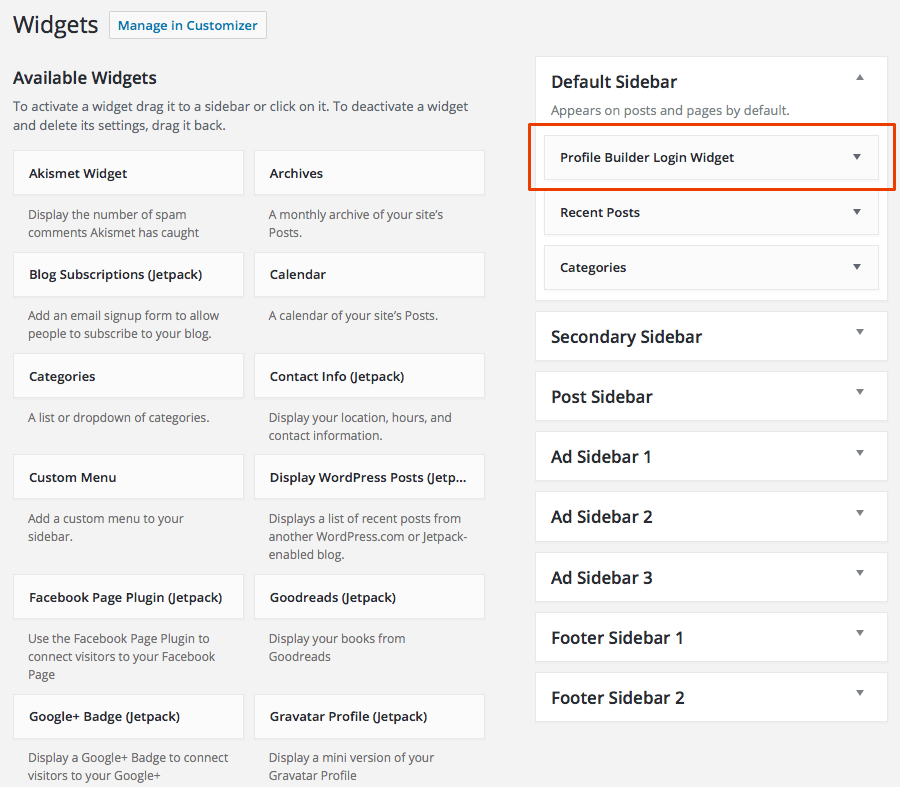Screen dimensions: 900x787
Task: Expand the Profile Builder Login Widget arrow
Action: coord(856,157)
